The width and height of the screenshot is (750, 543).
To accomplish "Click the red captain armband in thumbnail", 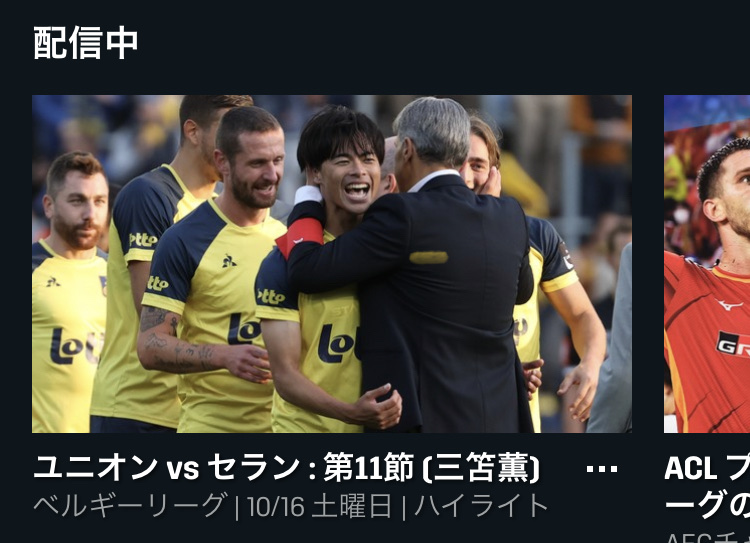I will (x=300, y=237).
